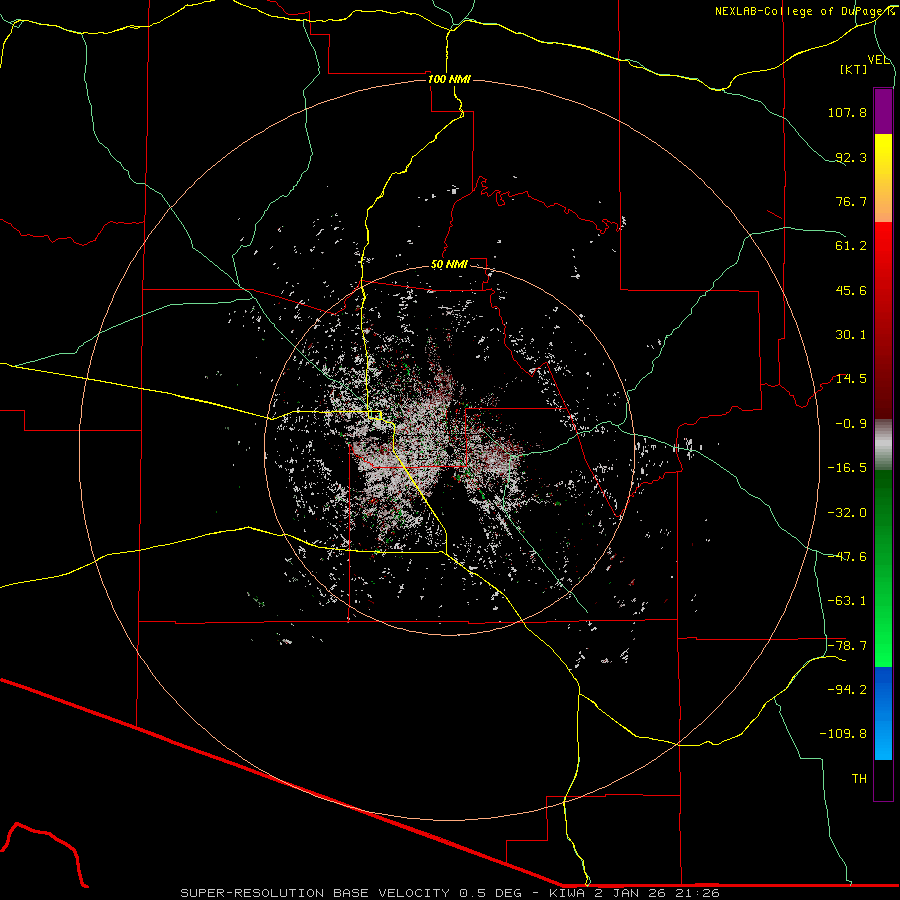The height and width of the screenshot is (900, 900).
Task: Select the 92.3 value on the velocity scale
Action: point(851,157)
